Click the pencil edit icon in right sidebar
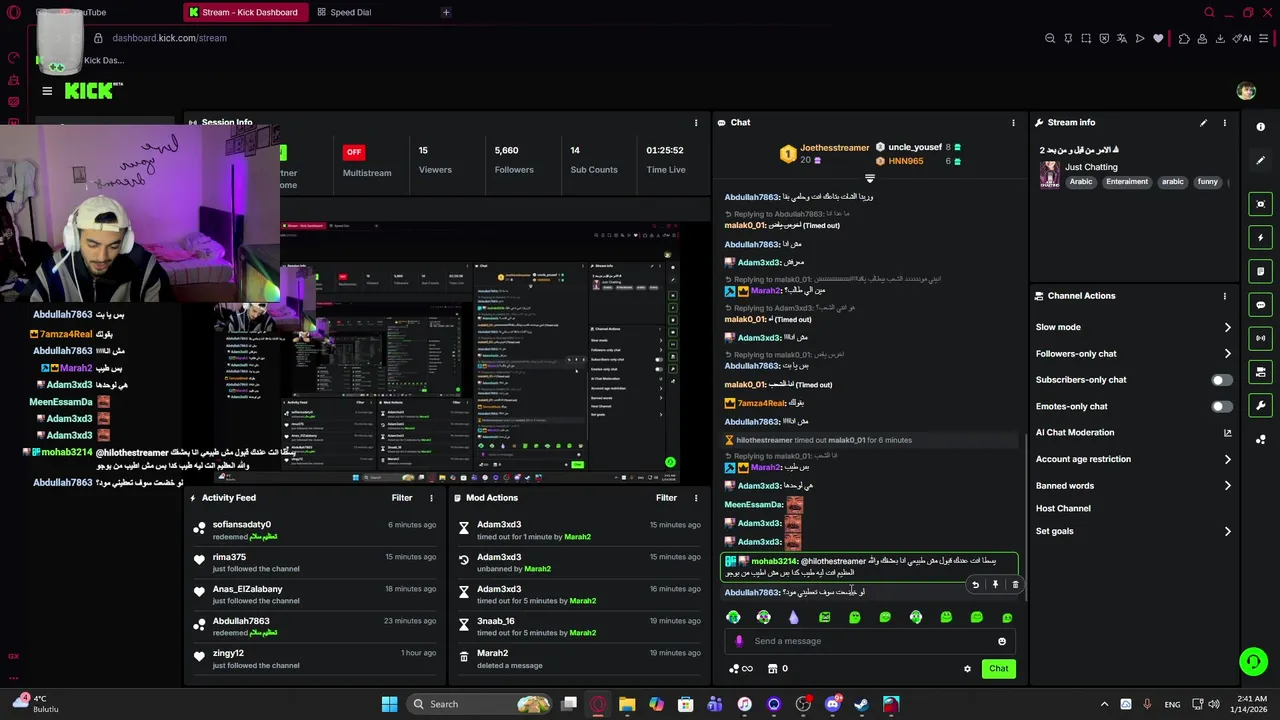 1260,160
